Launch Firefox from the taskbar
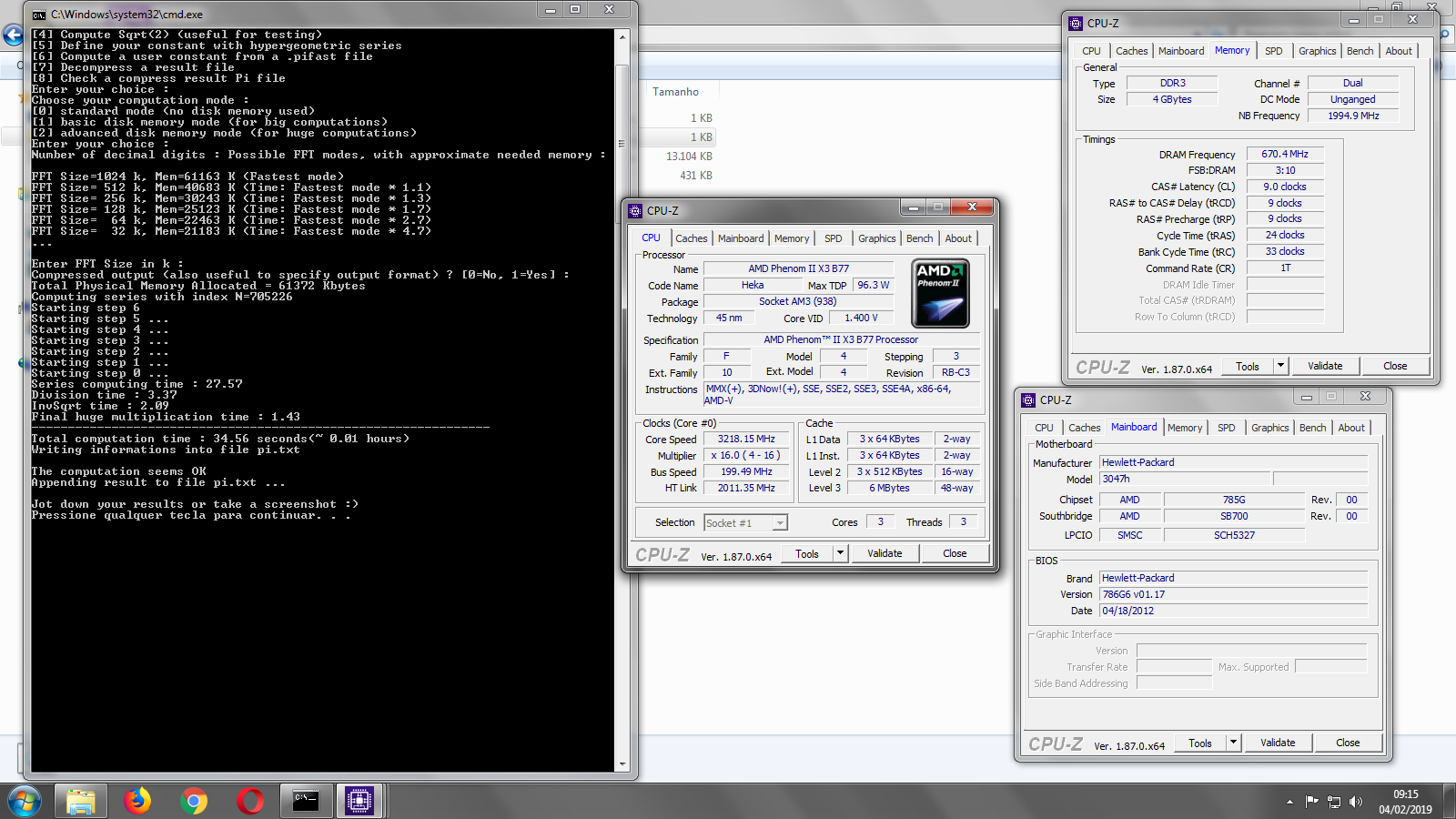The image size is (1456, 819). tap(137, 802)
